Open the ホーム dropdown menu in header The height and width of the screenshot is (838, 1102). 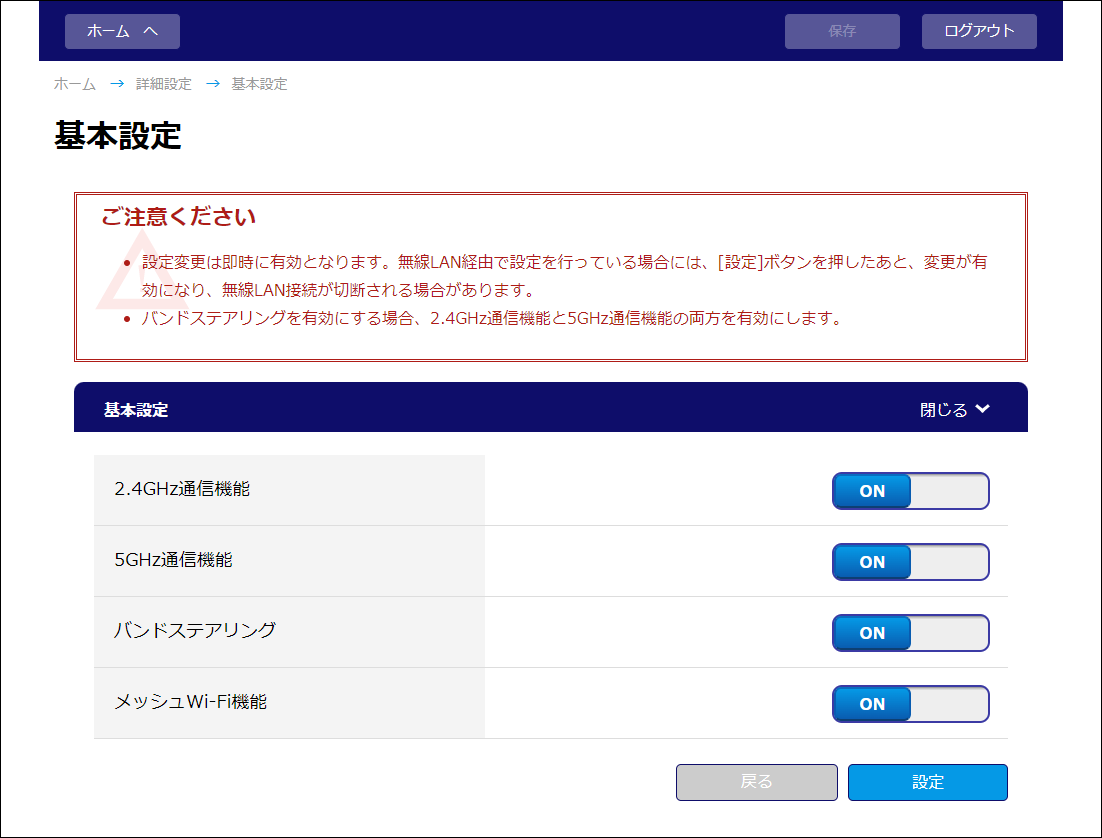[121, 31]
